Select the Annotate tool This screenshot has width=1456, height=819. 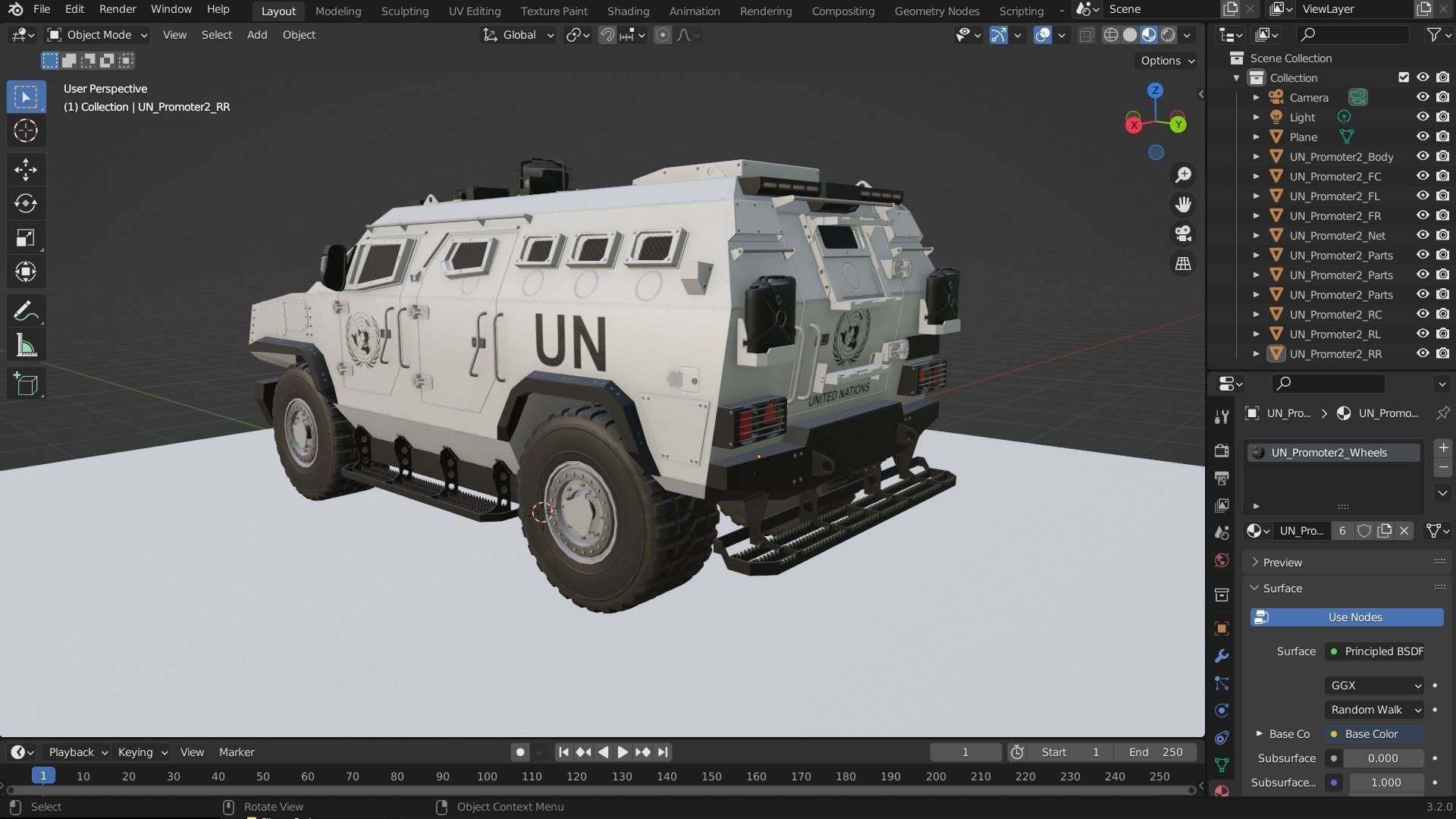click(26, 311)
